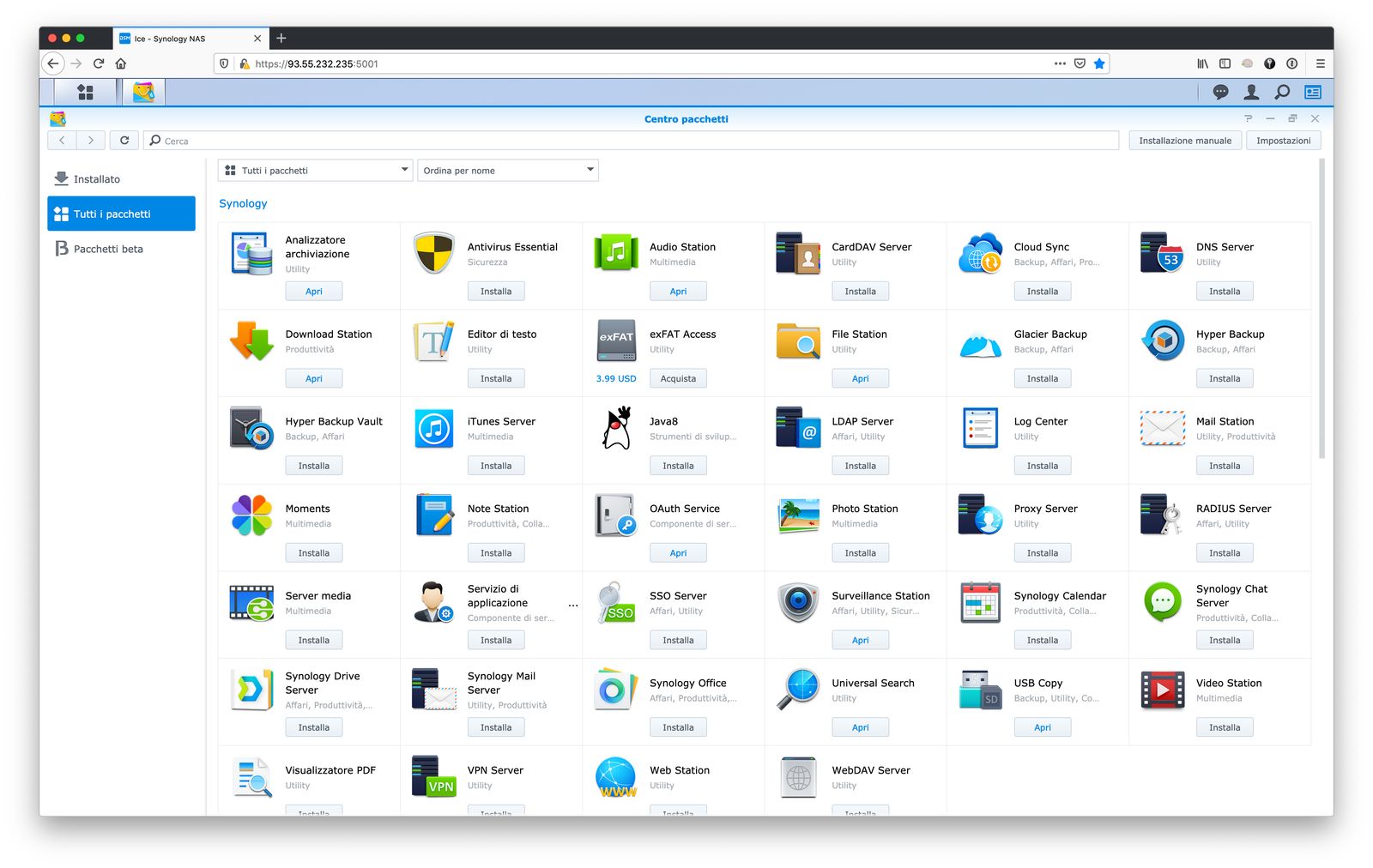This screenshot has width=1373, height=868.
Task: Click the Hyper Backup package icon
Action: coord(1163,341)
